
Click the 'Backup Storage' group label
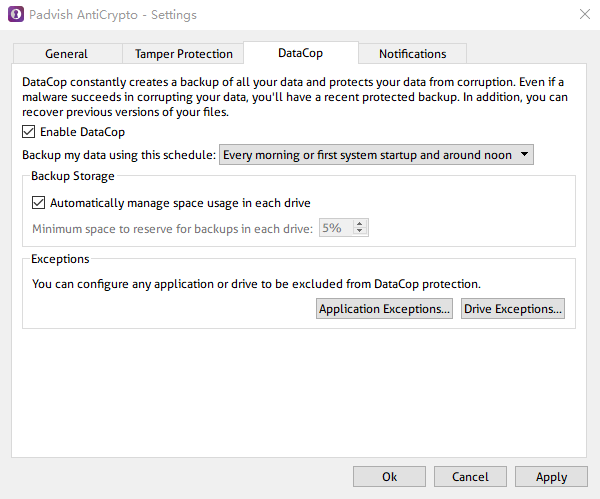[x=73, y=176]
